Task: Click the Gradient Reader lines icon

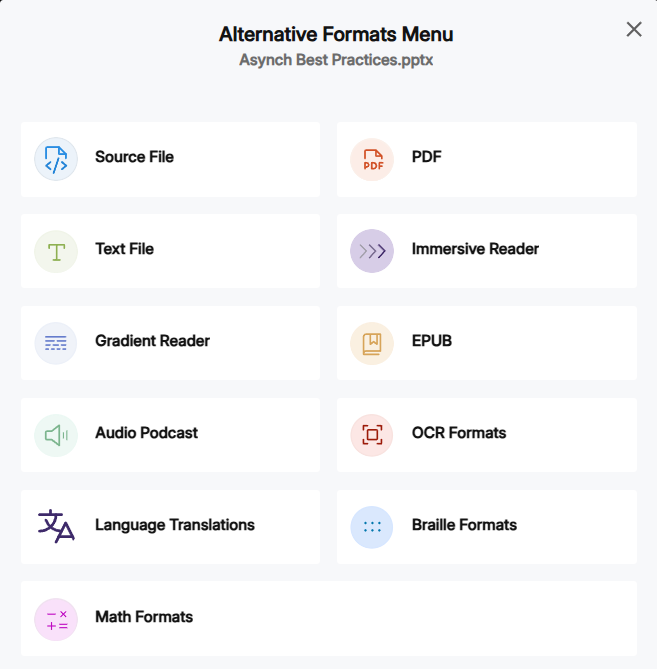Action: pos(56,343)
